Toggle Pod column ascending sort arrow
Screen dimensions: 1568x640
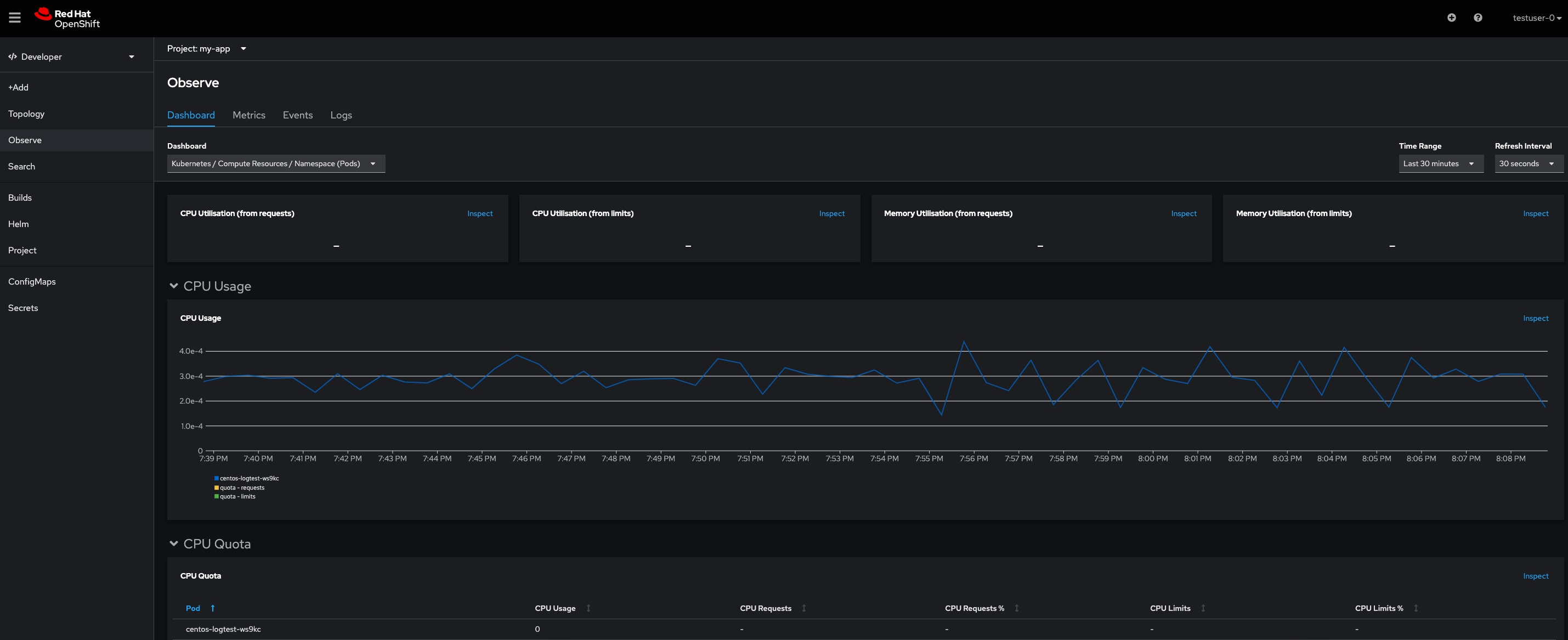coord(212,608)
